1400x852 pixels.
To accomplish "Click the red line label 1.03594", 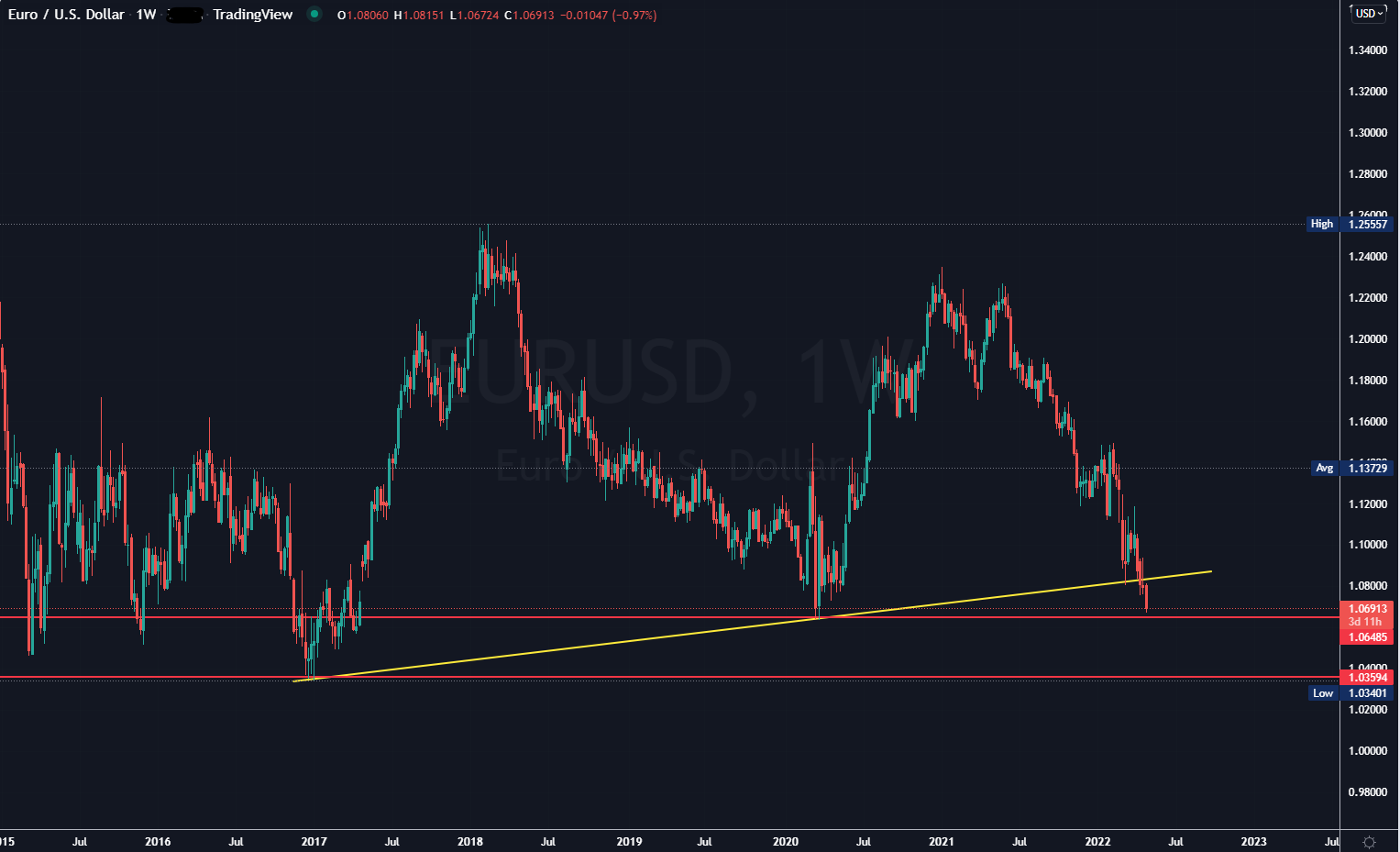I will [x=1370, y=677].
